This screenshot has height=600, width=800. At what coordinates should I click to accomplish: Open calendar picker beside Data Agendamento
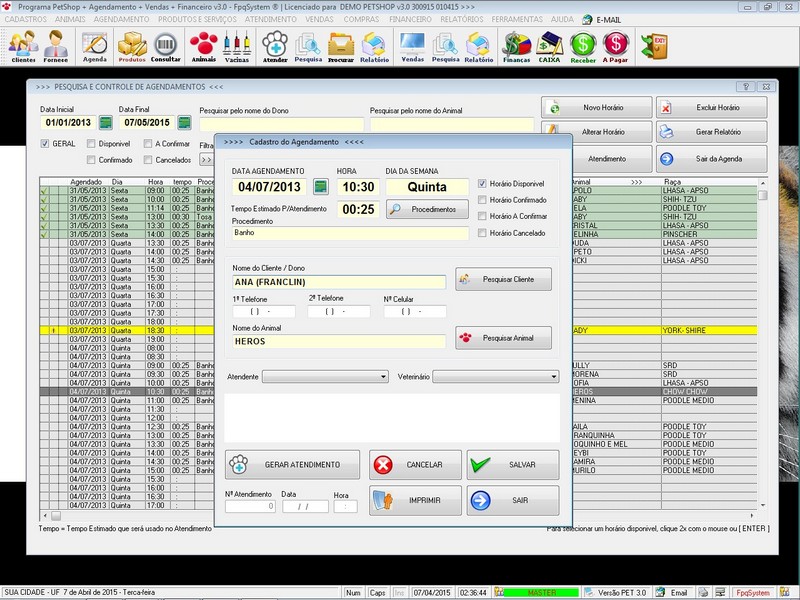click(x=320, y=186)
